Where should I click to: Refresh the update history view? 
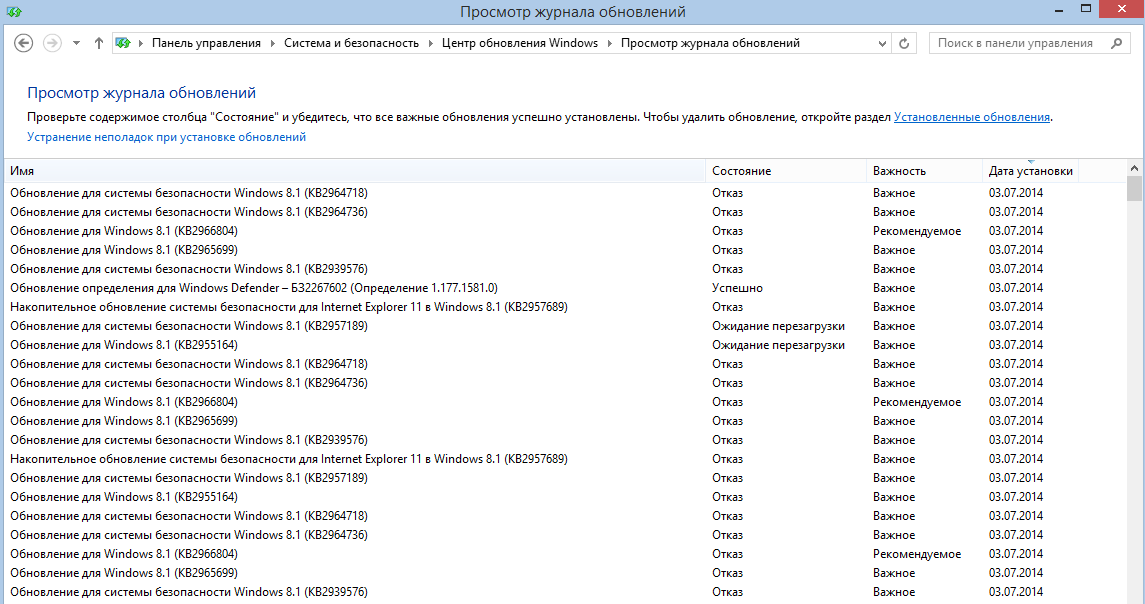point(904,44)
